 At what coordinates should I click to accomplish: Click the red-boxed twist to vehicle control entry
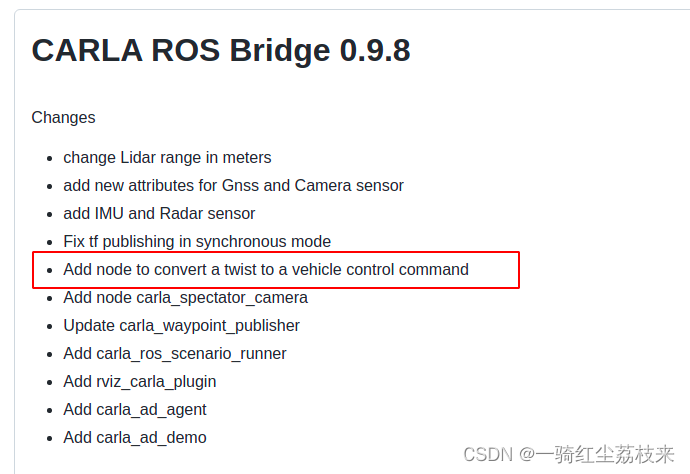(x=266, y=269)
